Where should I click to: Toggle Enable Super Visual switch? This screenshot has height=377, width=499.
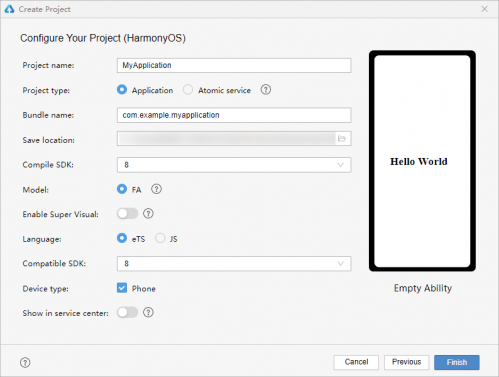(127, 214)
